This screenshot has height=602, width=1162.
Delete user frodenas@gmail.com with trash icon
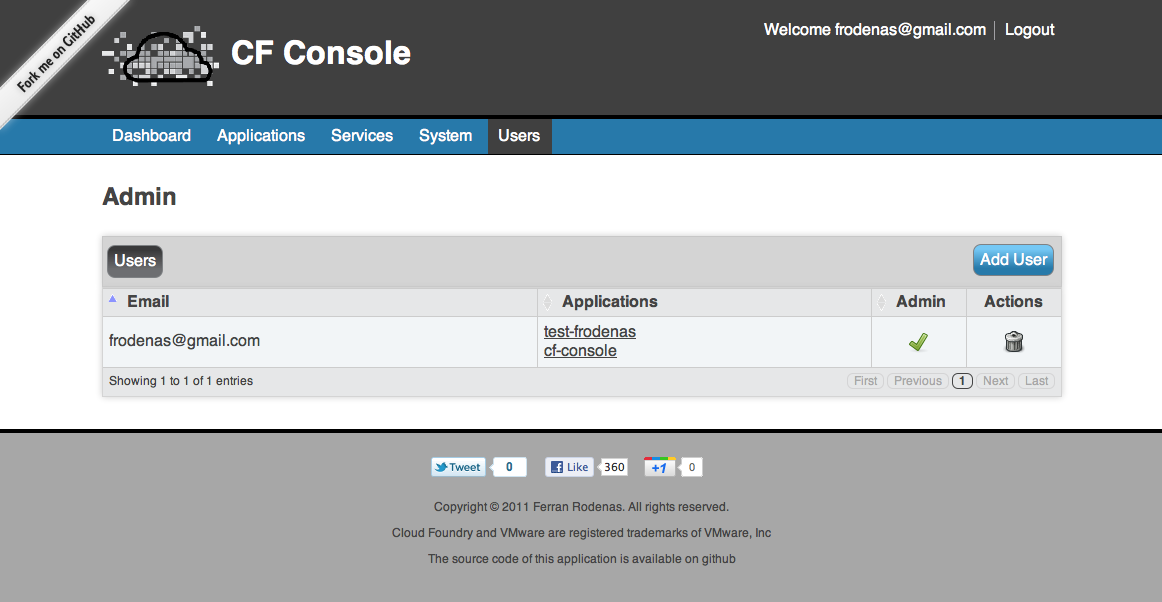(1014, 342)
